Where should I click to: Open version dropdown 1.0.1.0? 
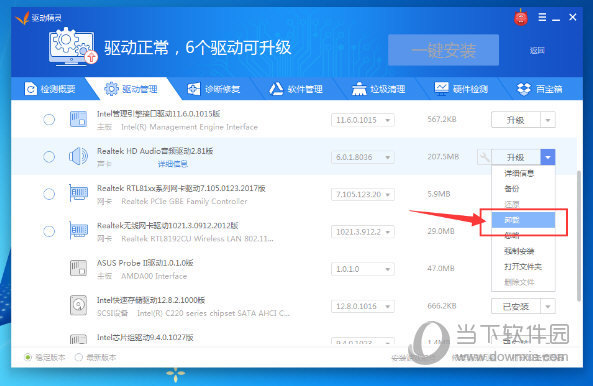pyautogui.click(x=363, y=269)
